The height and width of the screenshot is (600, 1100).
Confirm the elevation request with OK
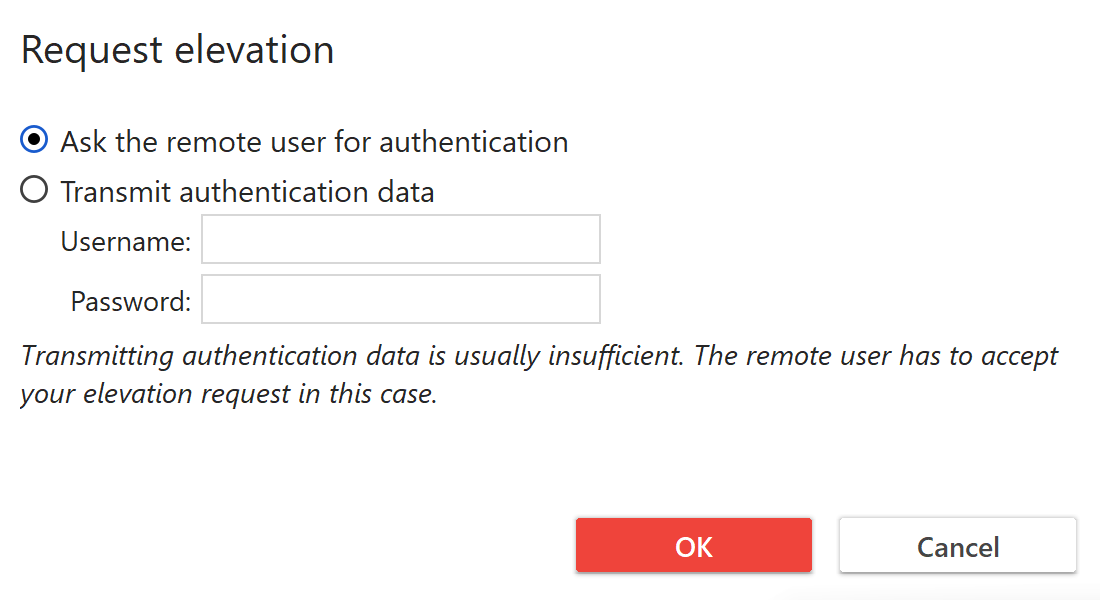point(694,545)
